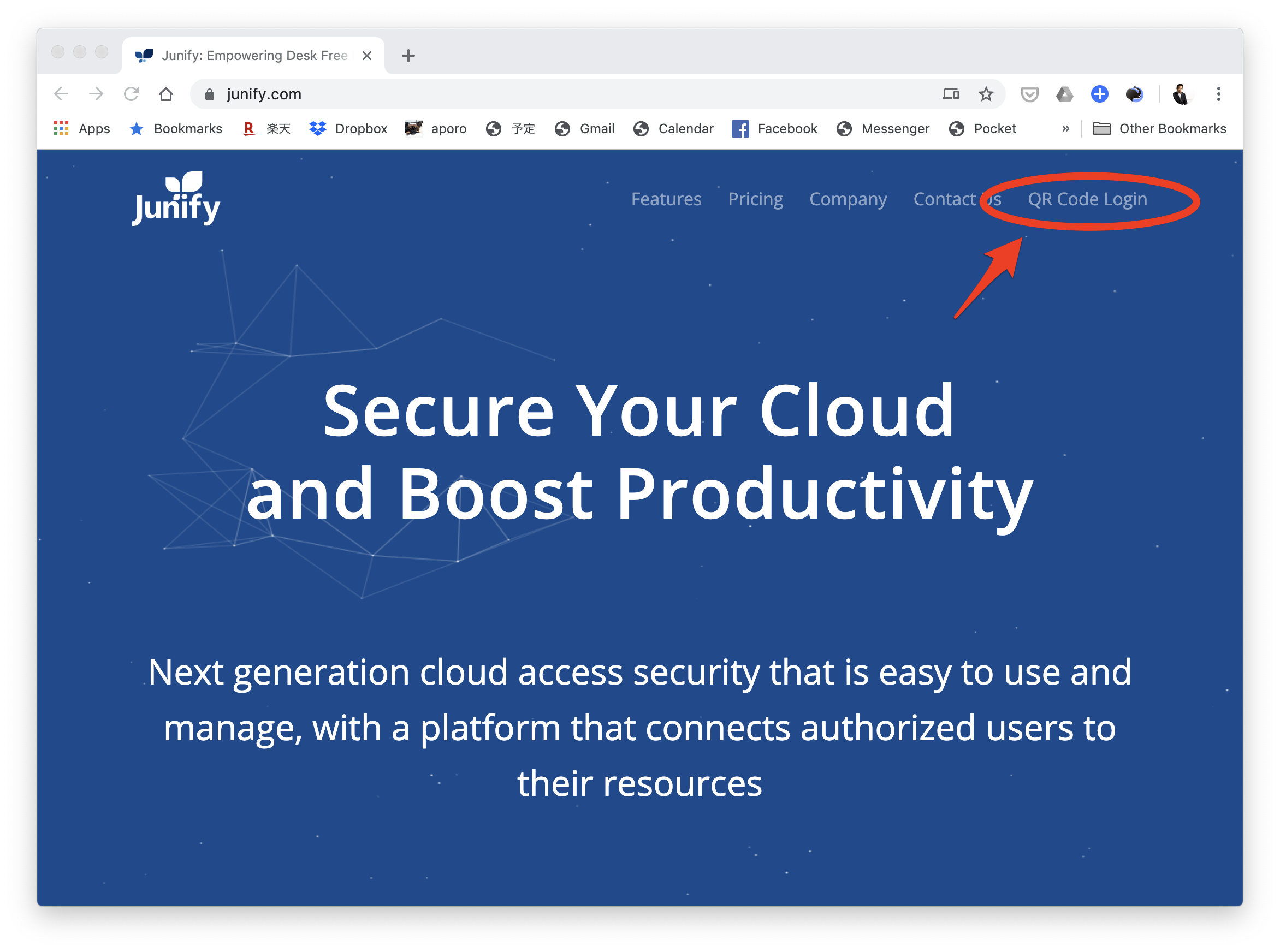Screen dimensions: 1280x952
Task: Expand hidden bookmarks with the chevron
Action: pyautogui.click(x=1065, y=128)
